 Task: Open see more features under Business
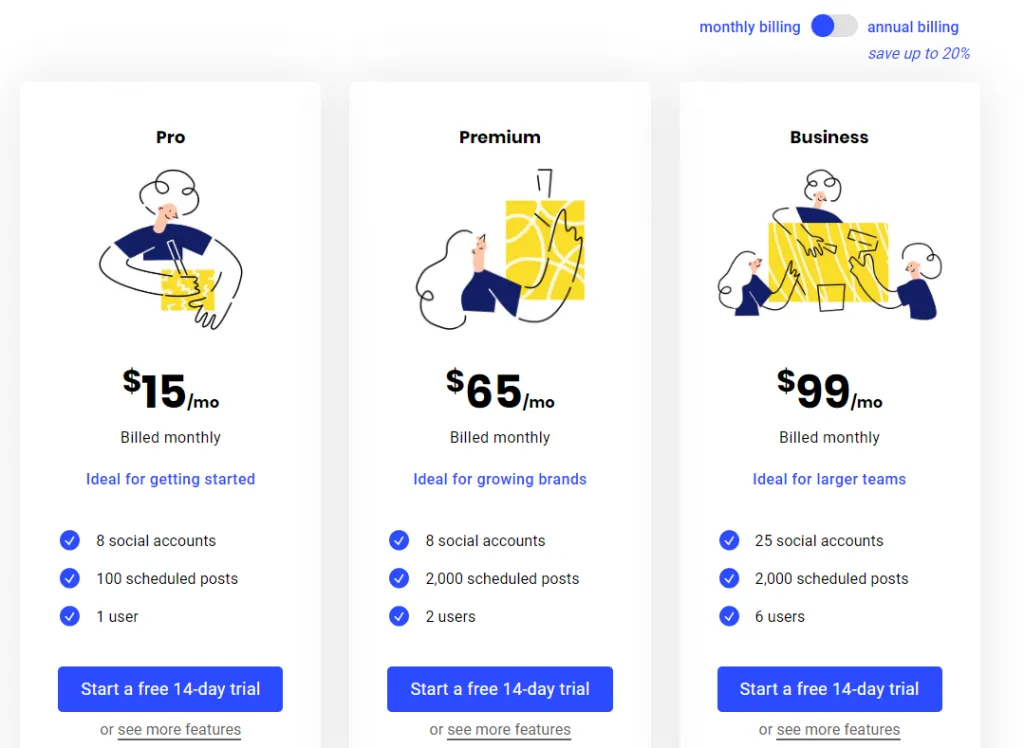click(x=838, y=730)
